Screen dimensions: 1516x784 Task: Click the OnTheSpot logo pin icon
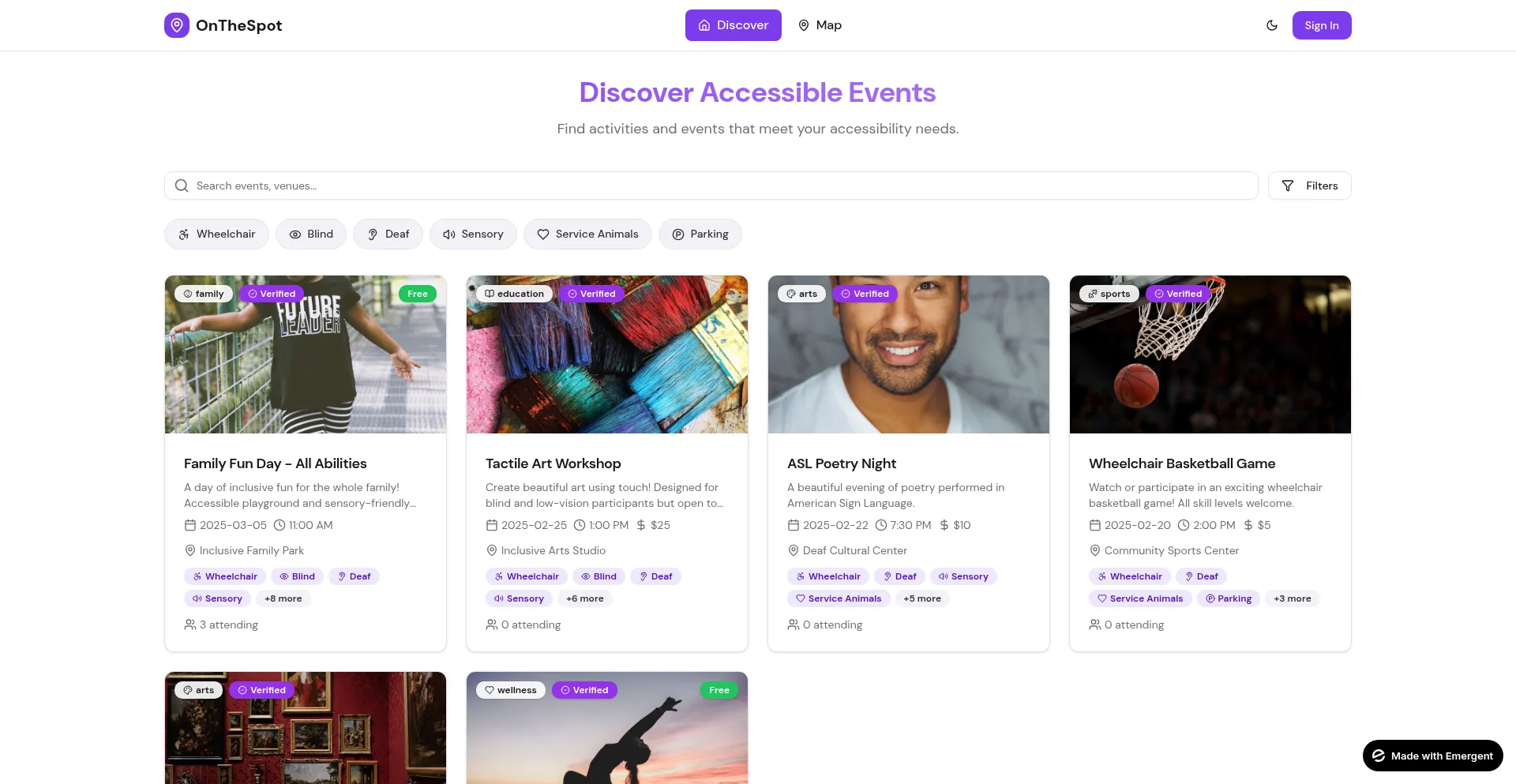177,25
